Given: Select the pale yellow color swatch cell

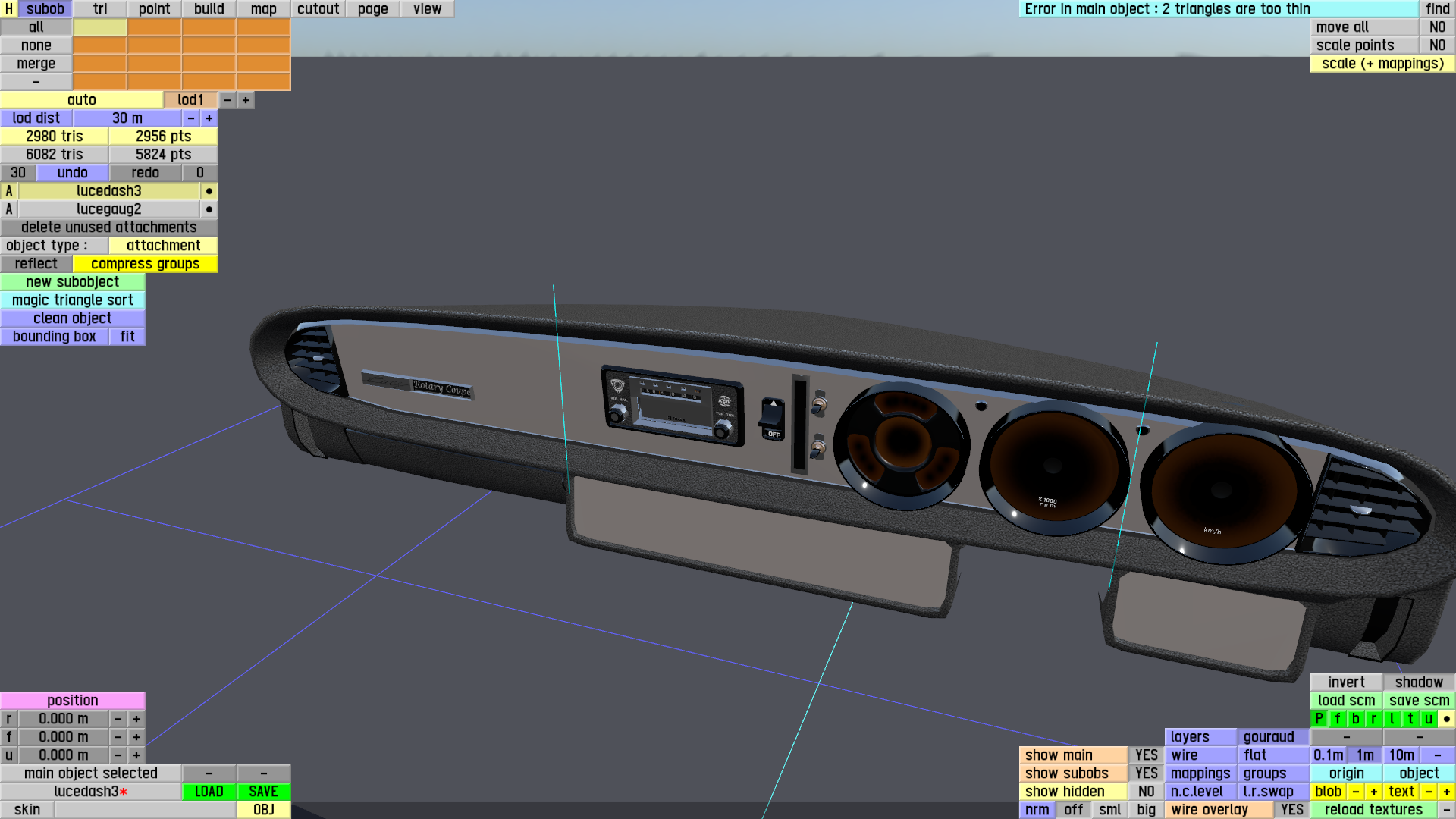Looking at the screenshot, I should click(99, 27).
